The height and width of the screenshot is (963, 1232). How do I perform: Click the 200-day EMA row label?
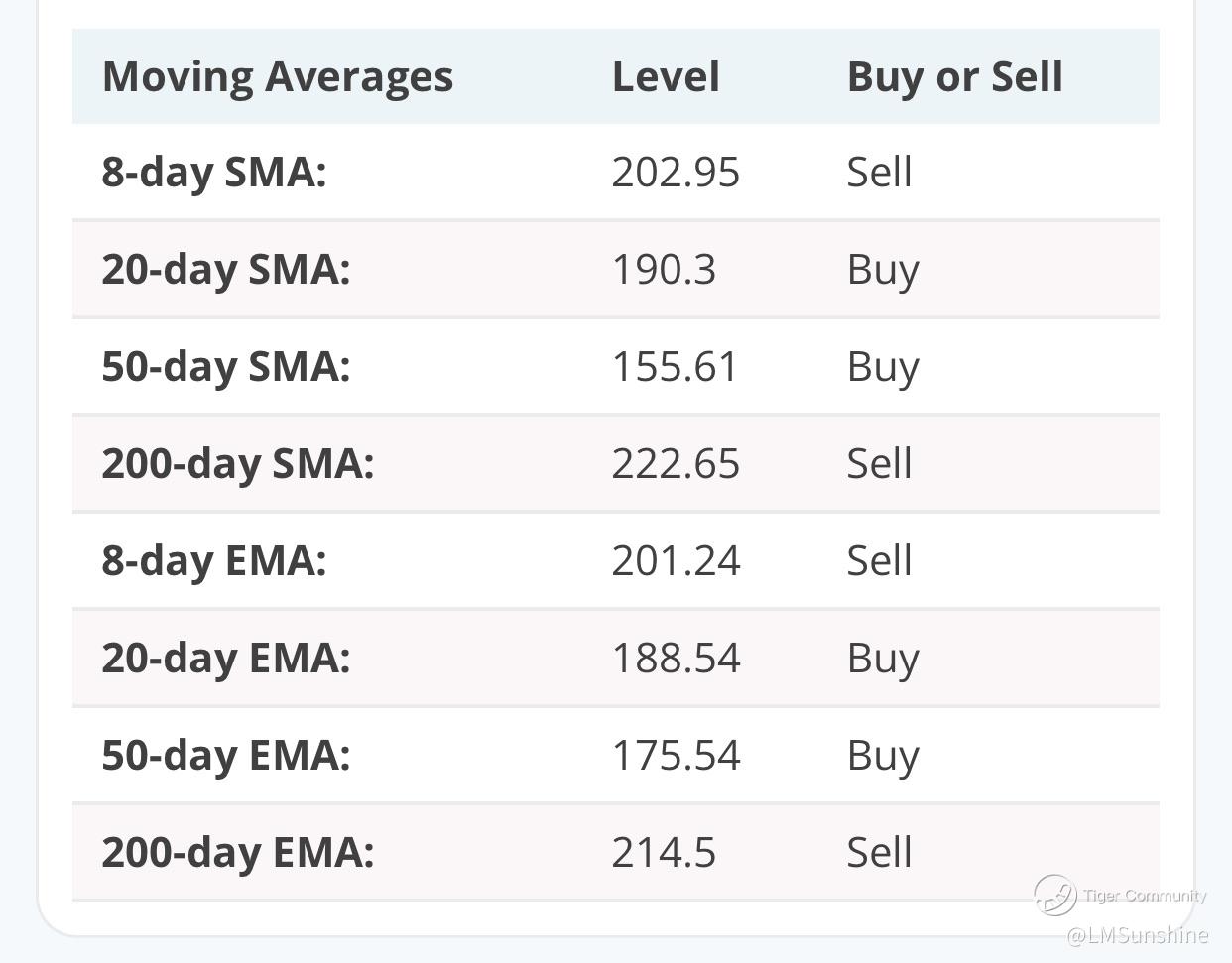[238, 852]
